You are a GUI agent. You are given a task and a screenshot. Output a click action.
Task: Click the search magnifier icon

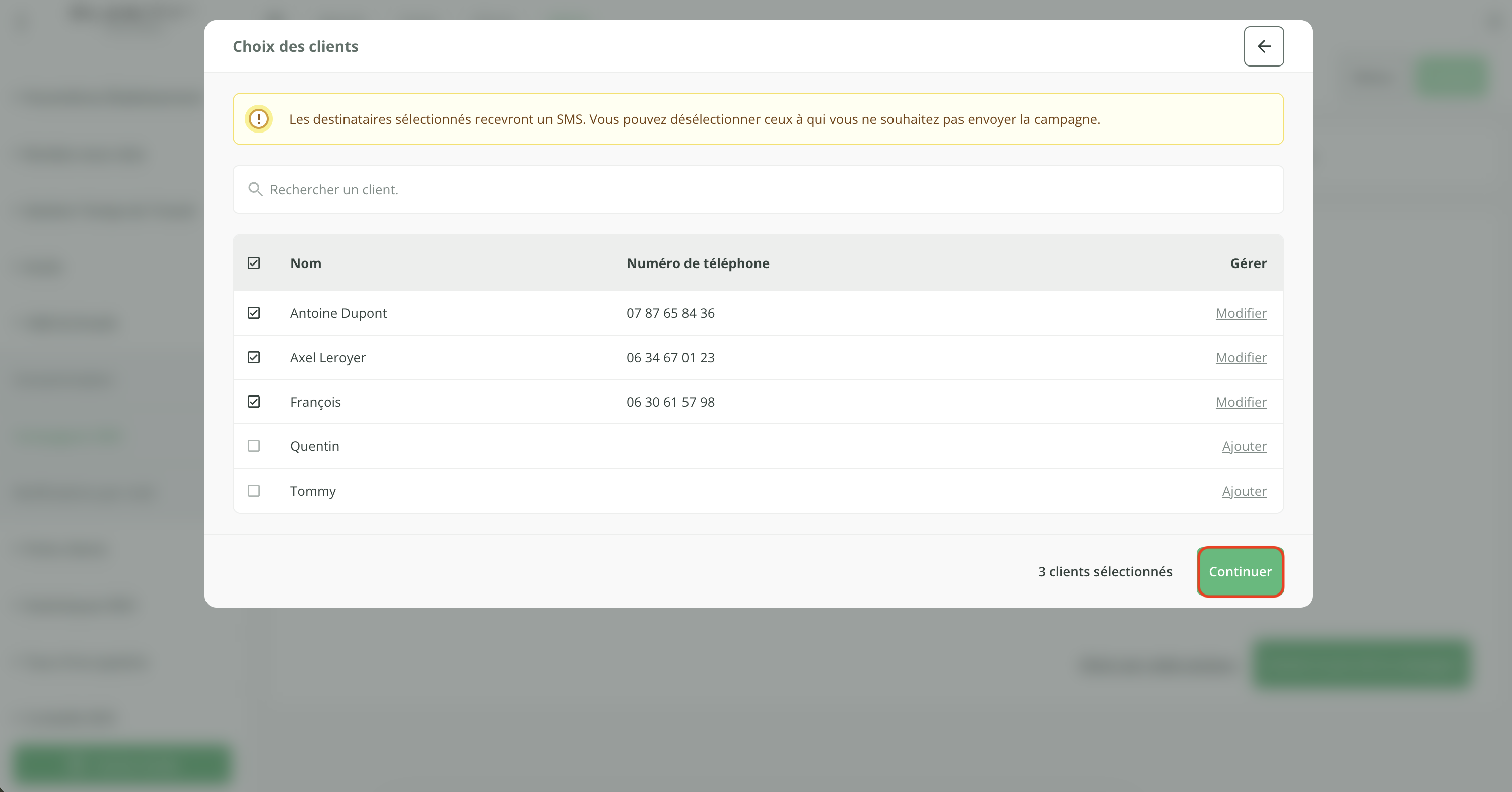click(x=255, y=189)
